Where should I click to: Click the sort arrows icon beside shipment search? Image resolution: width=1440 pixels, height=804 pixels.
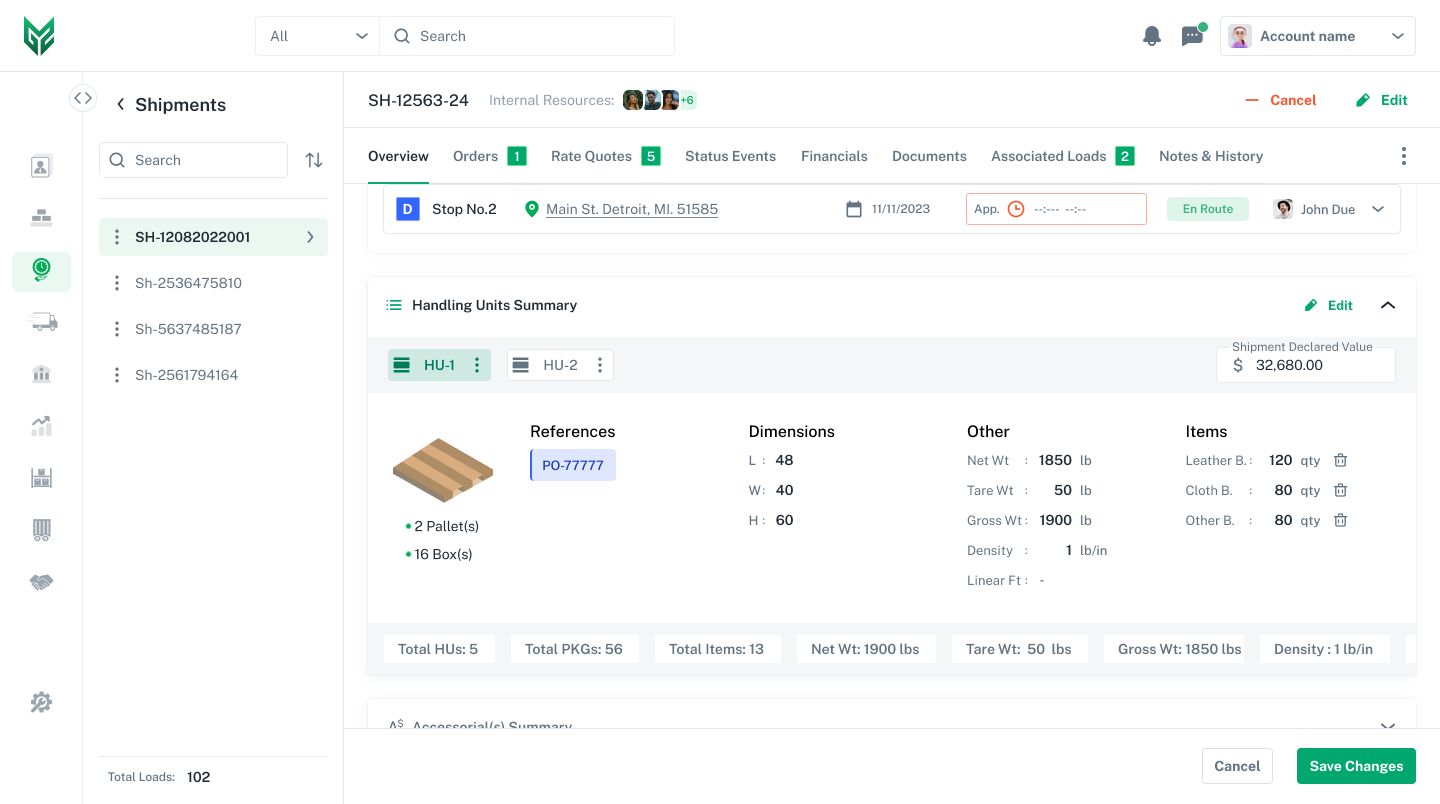coord(314,160)
